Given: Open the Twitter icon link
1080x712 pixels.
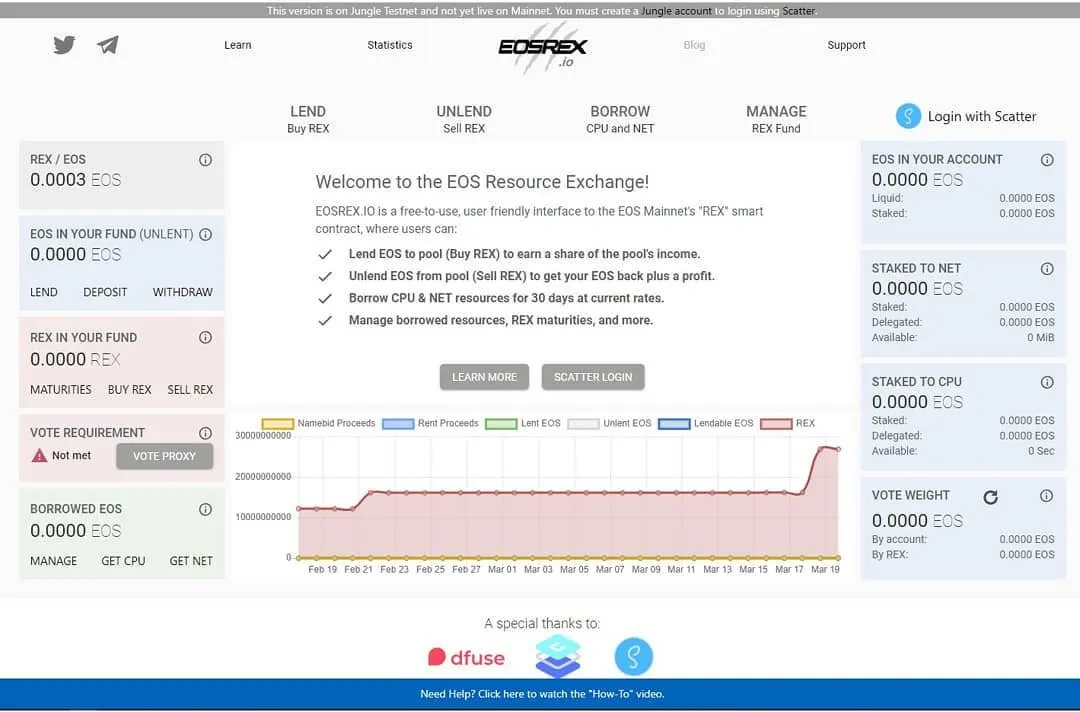Looking at the screenshot, I should coord(64,45).
